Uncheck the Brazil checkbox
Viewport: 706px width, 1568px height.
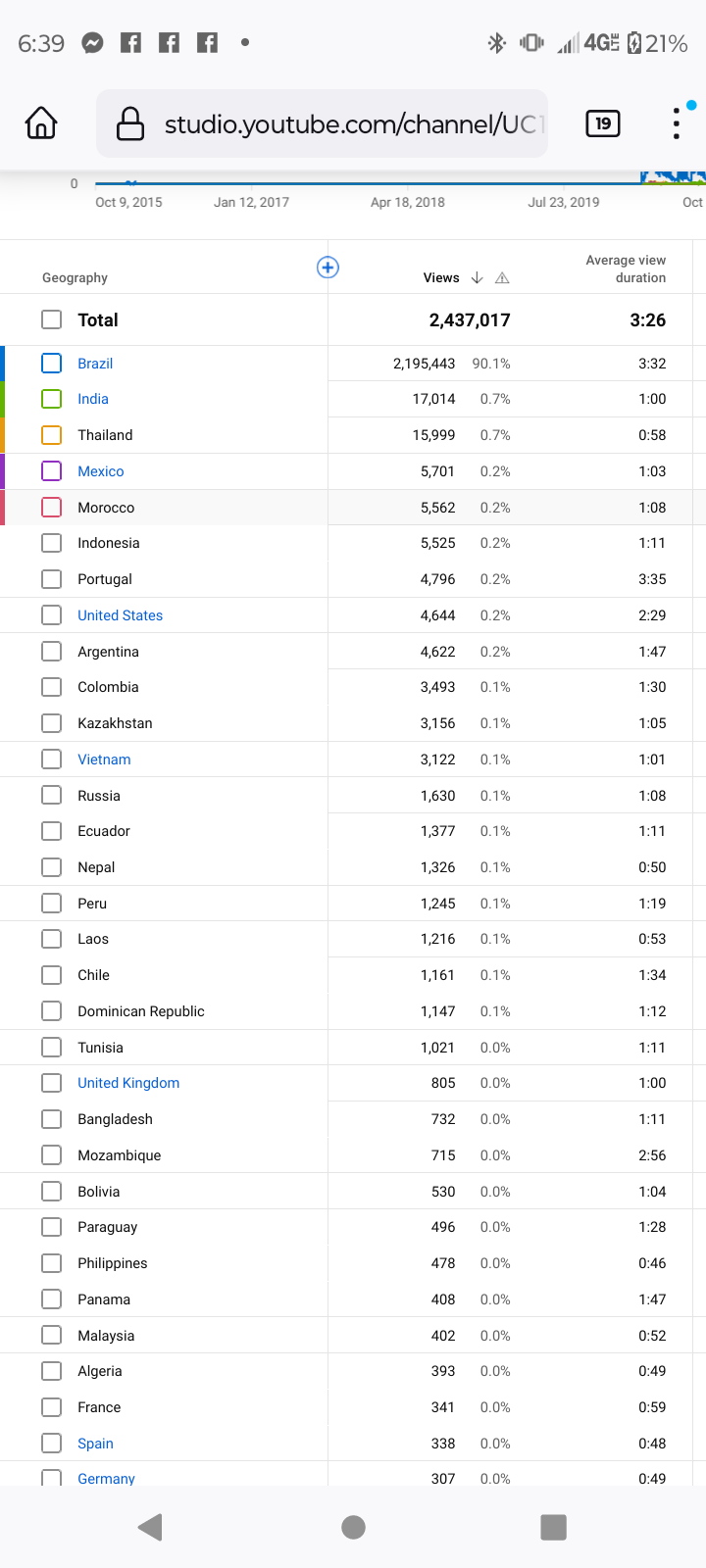click(x=52, y=364)
